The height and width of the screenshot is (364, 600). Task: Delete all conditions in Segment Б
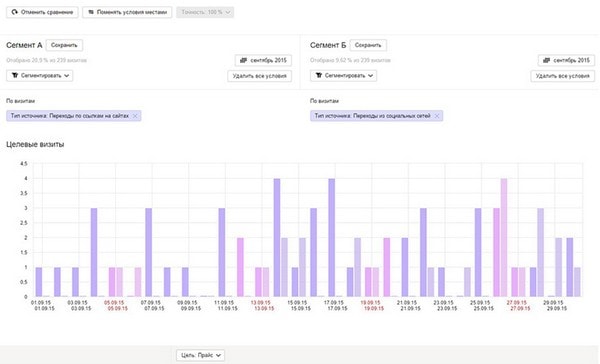click(x=562, y=76)
